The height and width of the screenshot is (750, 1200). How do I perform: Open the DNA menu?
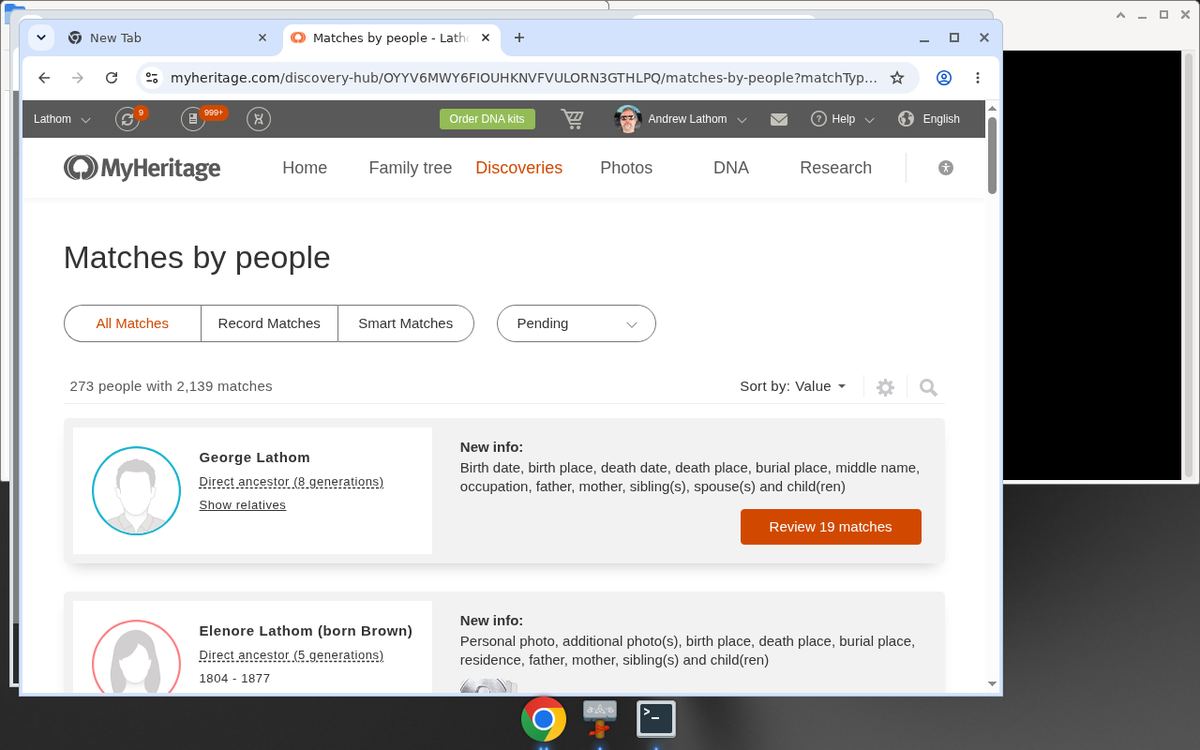tap(731, 168)
